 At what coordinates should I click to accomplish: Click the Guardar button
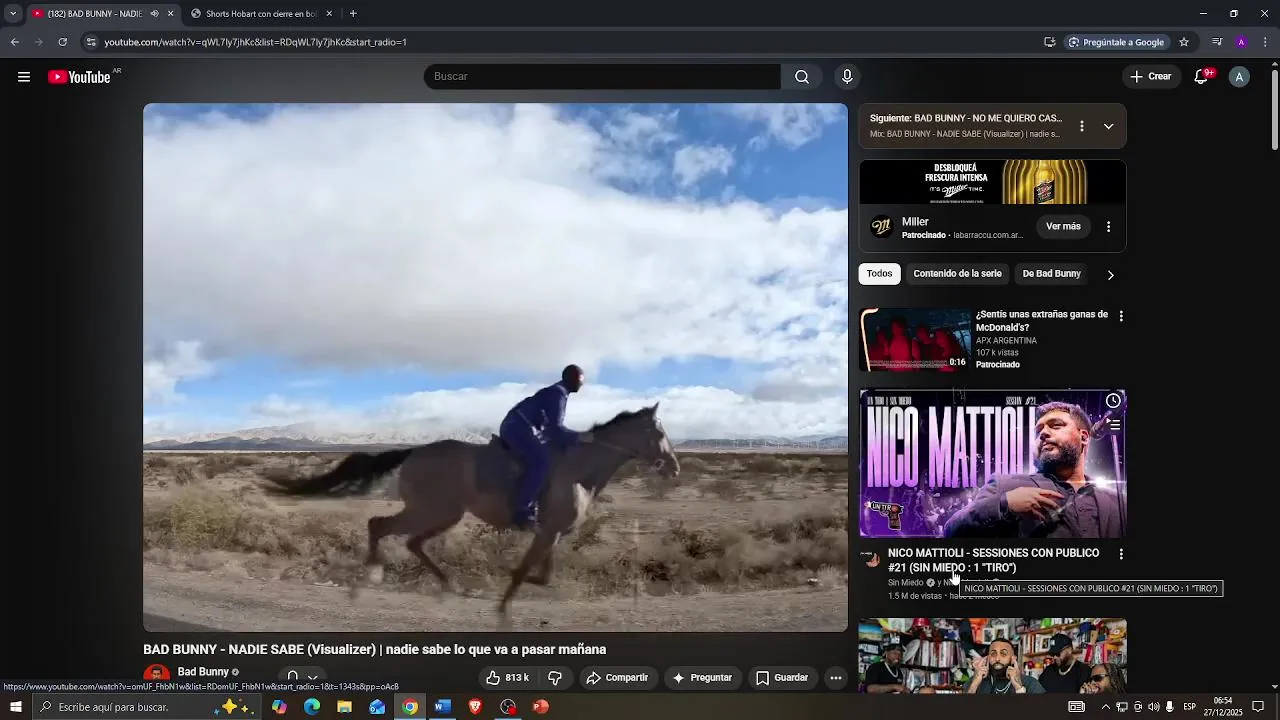pyautogui.click(x=782, y=678)
